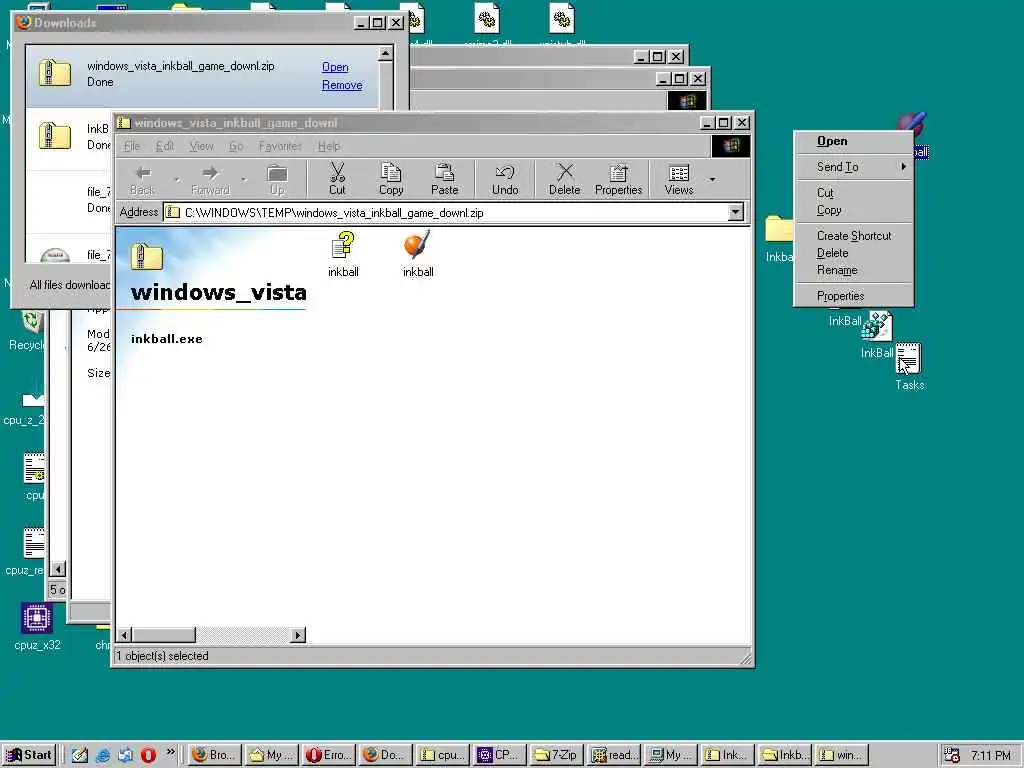The height and width of the screenshot is (768, 1024).
Task: Click the Paste clipboard toolbar button
Action: (444, 179)
